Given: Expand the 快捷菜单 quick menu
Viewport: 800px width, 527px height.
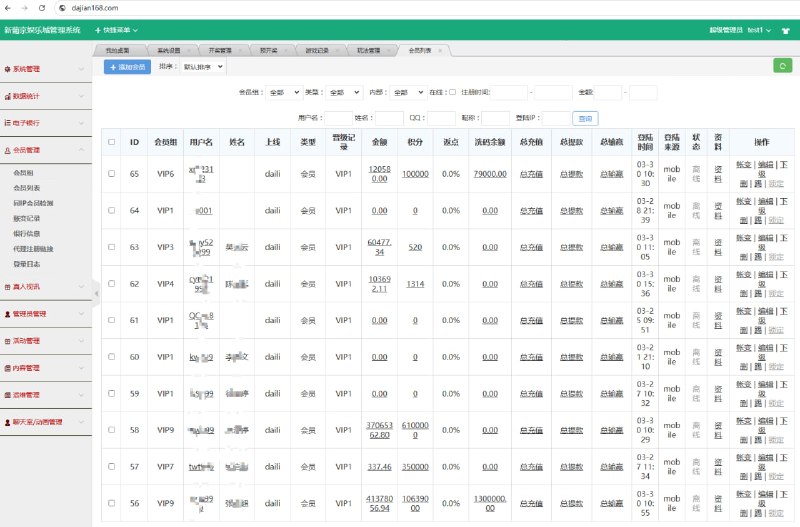Looking at the screenshot, I should point(116,31).
